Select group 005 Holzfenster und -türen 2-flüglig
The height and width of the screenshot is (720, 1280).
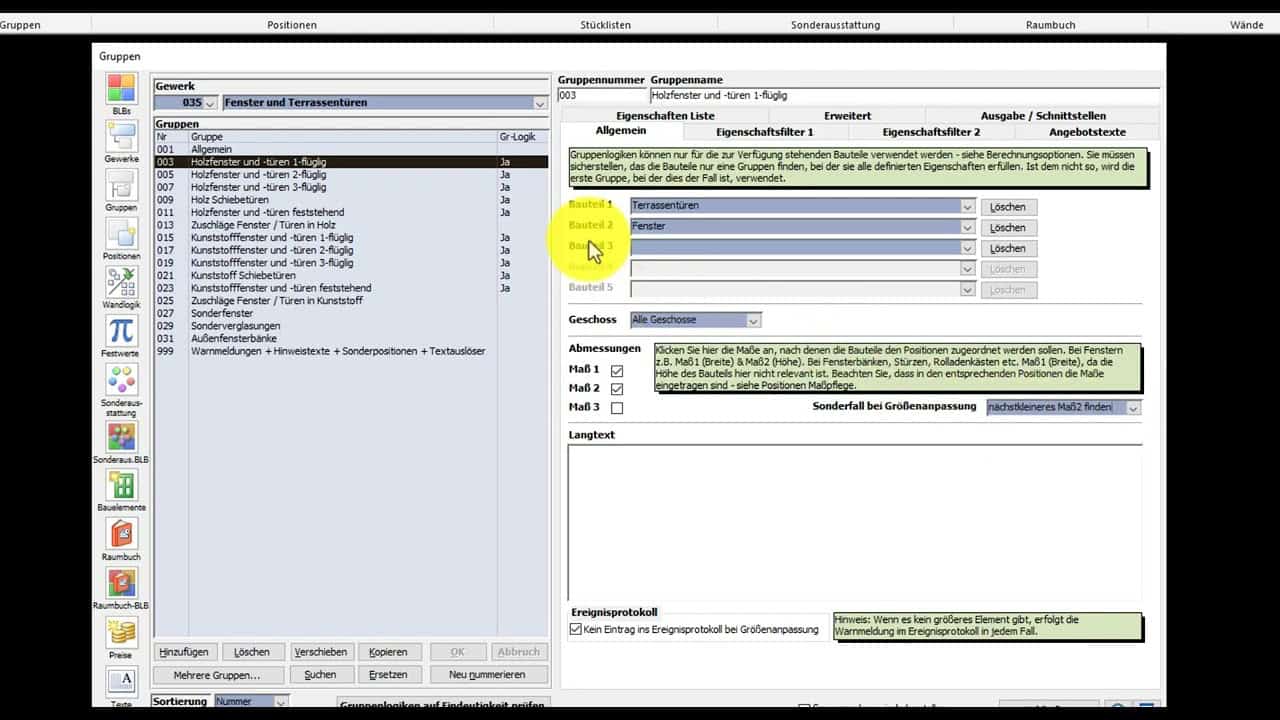point(351,174)
